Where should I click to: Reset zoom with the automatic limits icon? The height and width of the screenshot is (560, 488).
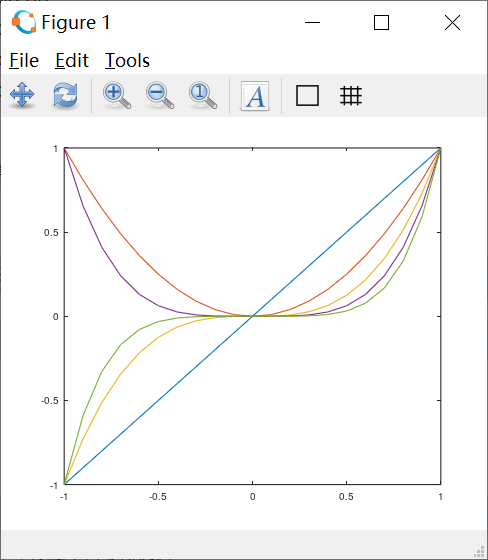click(203, 95)
